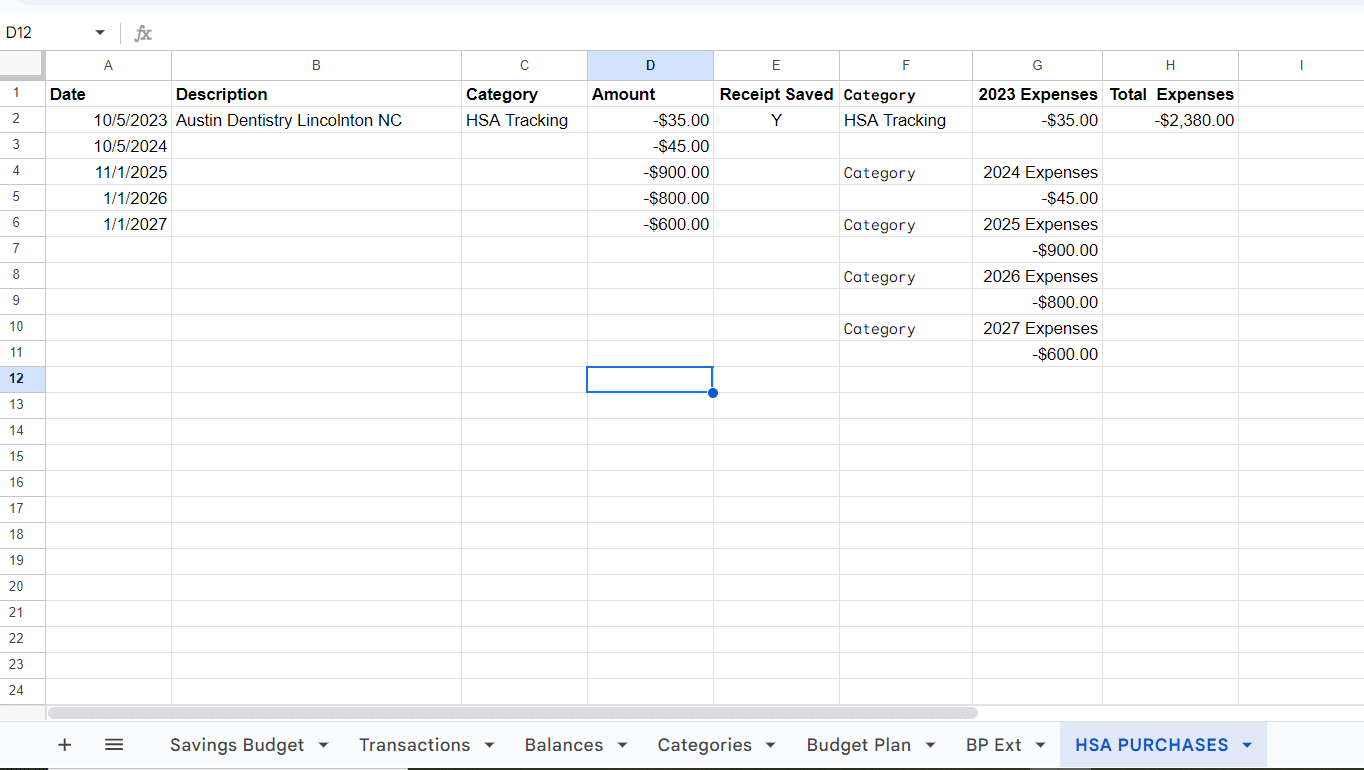The image size is (1364, 770).
Task: Select column B header
Action: [316, 65]
